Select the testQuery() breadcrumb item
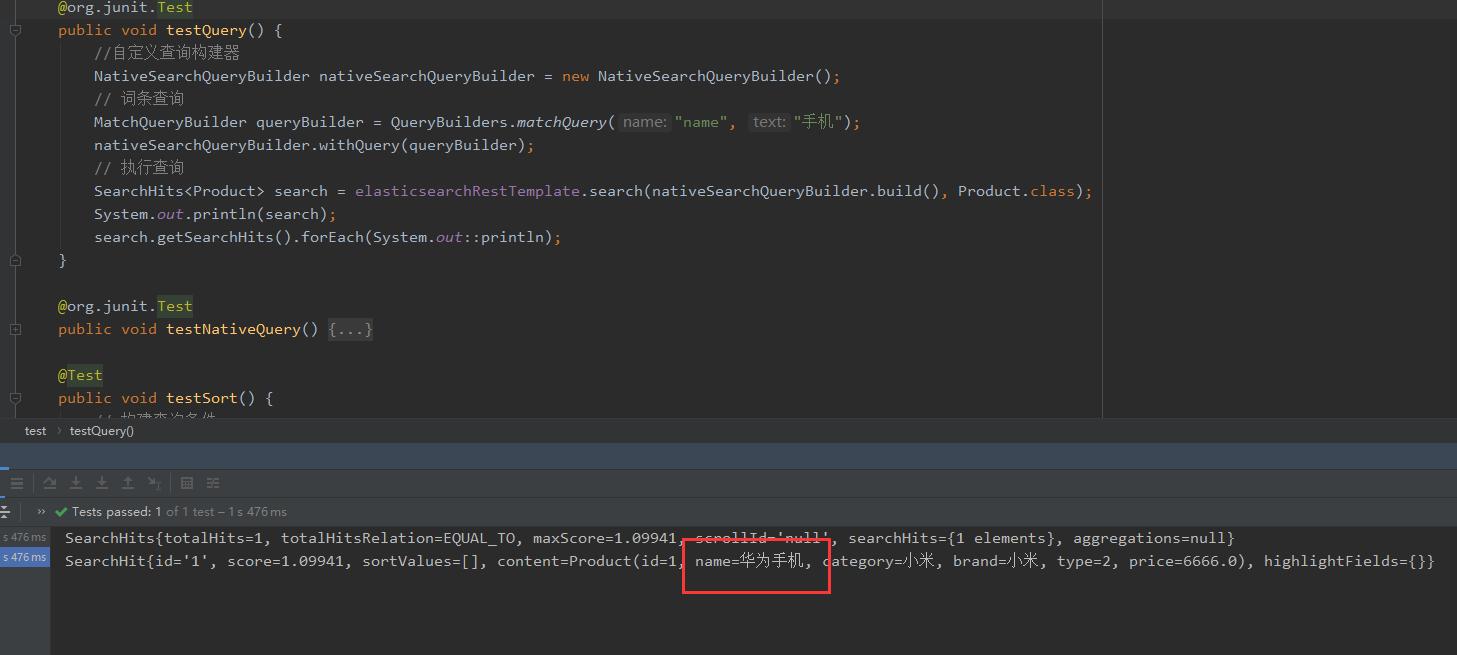This screenshot has width=1457, height=655. 101,430
